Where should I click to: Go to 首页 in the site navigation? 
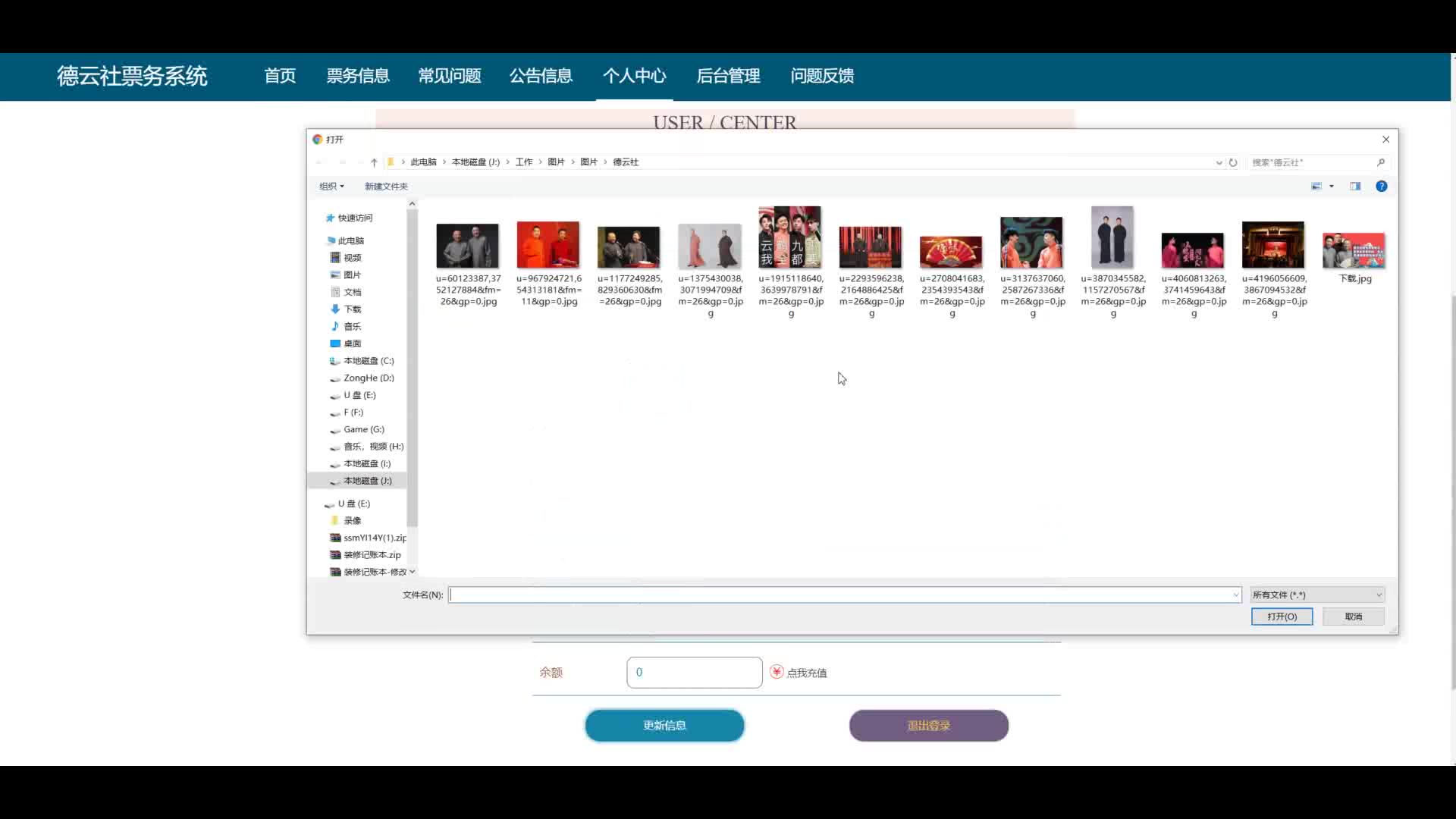[x=280, y=76]
